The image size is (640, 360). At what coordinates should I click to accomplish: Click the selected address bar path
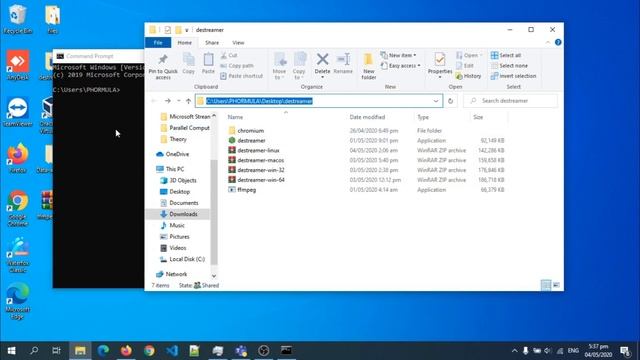260,101
